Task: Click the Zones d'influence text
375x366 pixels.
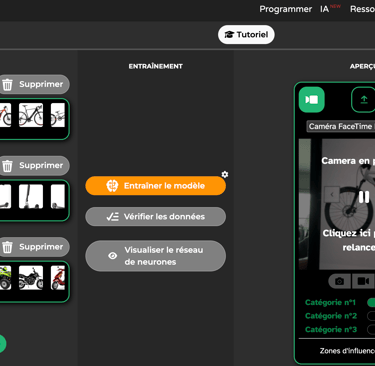Action: click(x=347, y=351)
